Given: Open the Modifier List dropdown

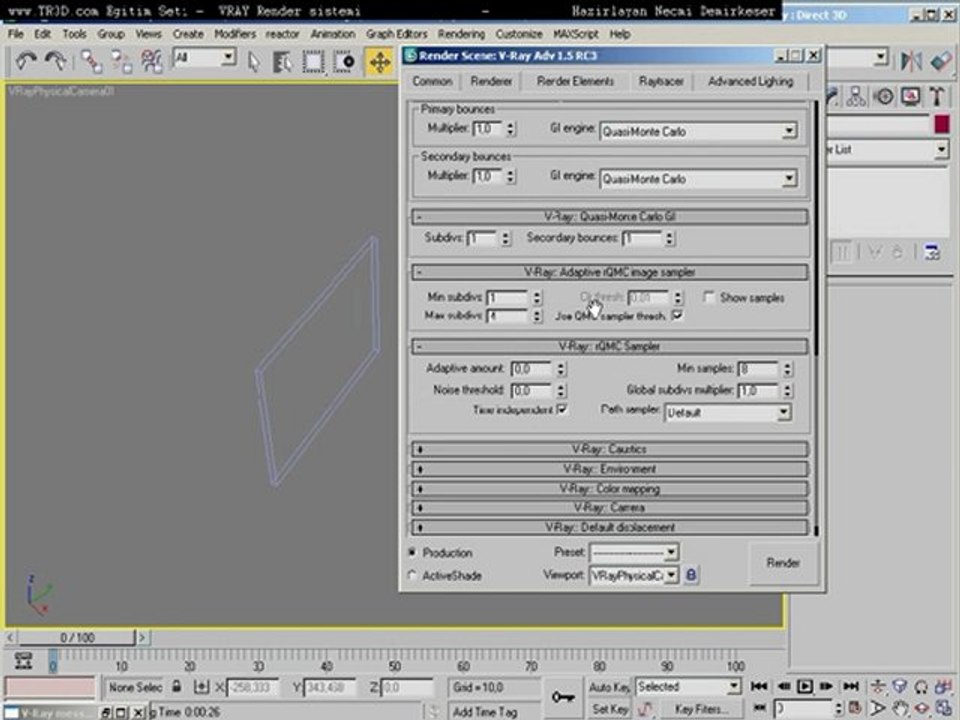Looking at the screenshot, I should tap(888, 149).
